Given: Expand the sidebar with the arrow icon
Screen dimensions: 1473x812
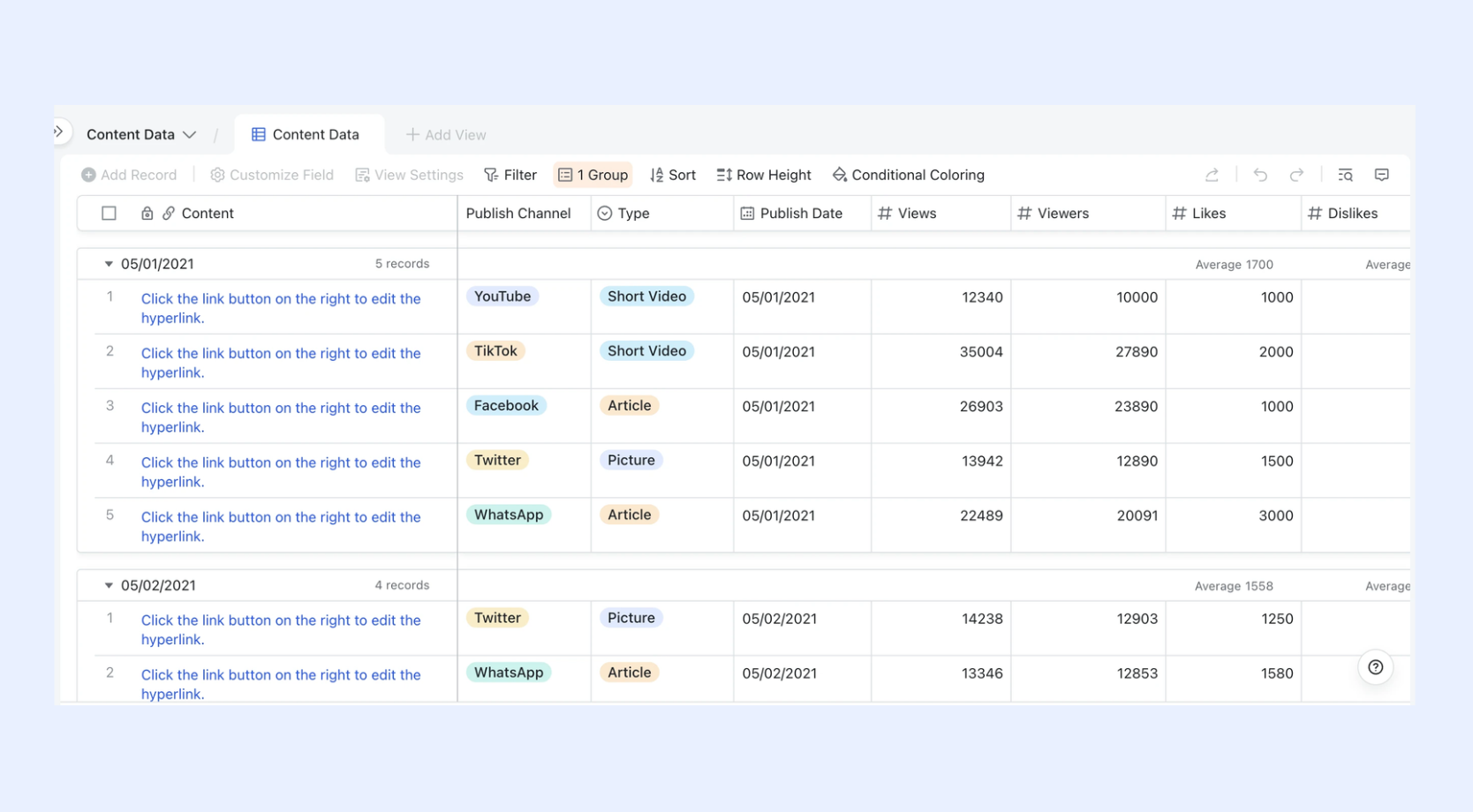Looking at the screenshot, I should [58, 132].
